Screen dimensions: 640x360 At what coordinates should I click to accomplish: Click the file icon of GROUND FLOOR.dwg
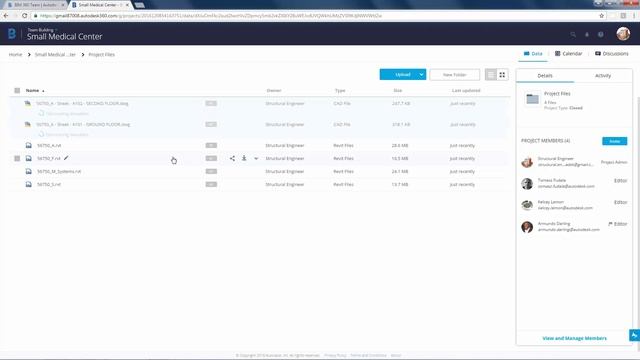(x=28, y=124)
